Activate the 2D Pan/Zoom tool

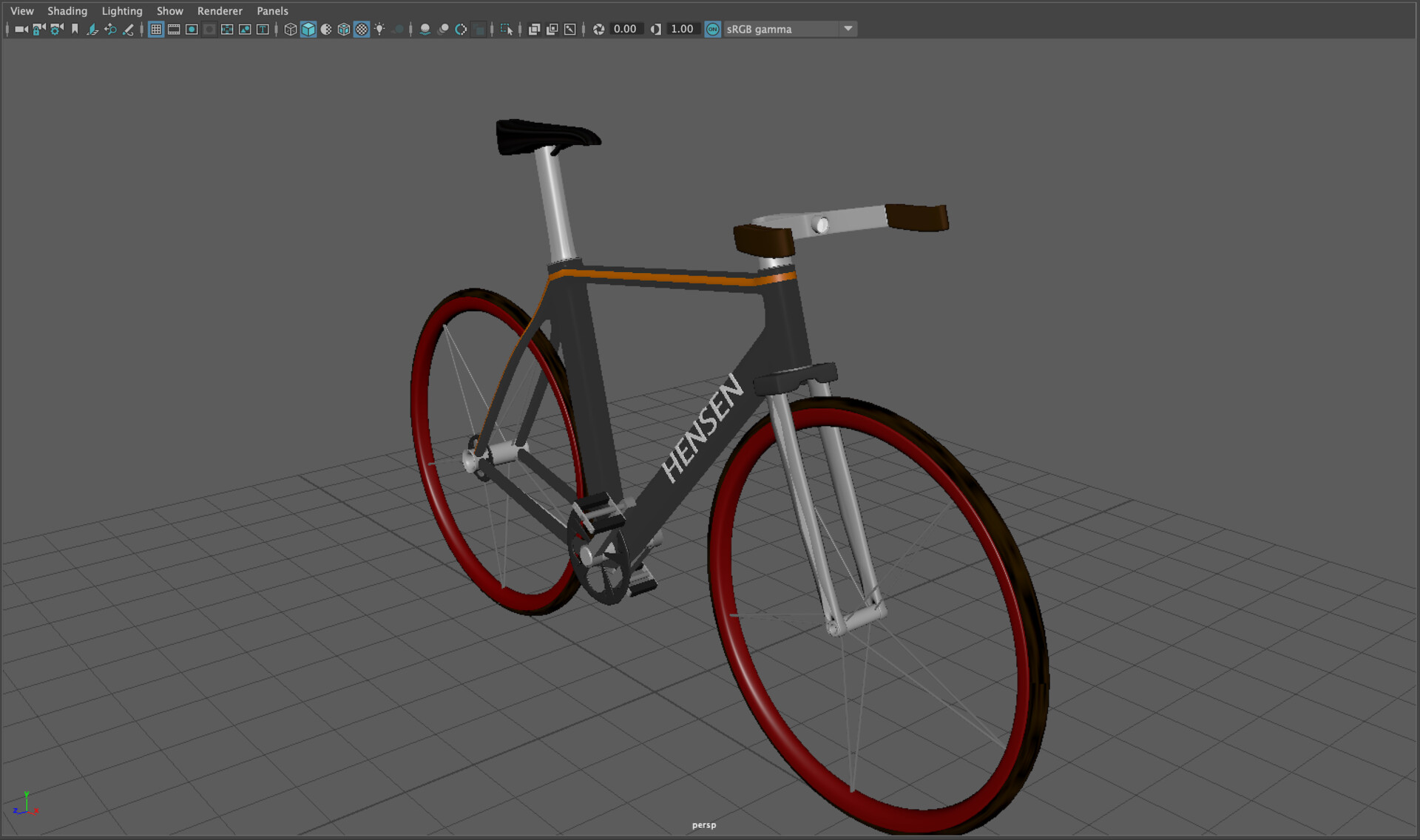click(111, 30)
